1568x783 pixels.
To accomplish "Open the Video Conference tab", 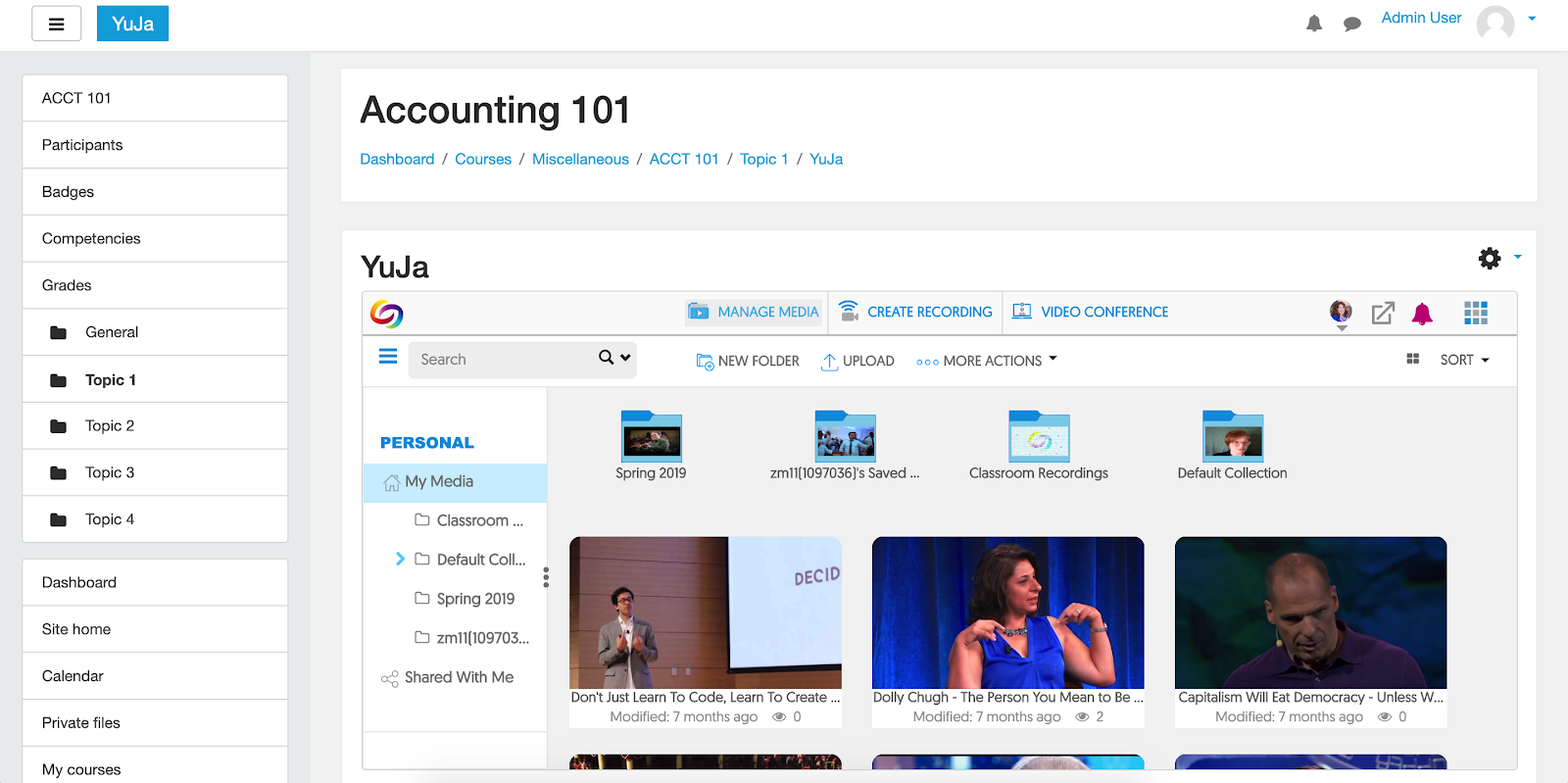I will pyautogui.click(x=1090, y=312).
